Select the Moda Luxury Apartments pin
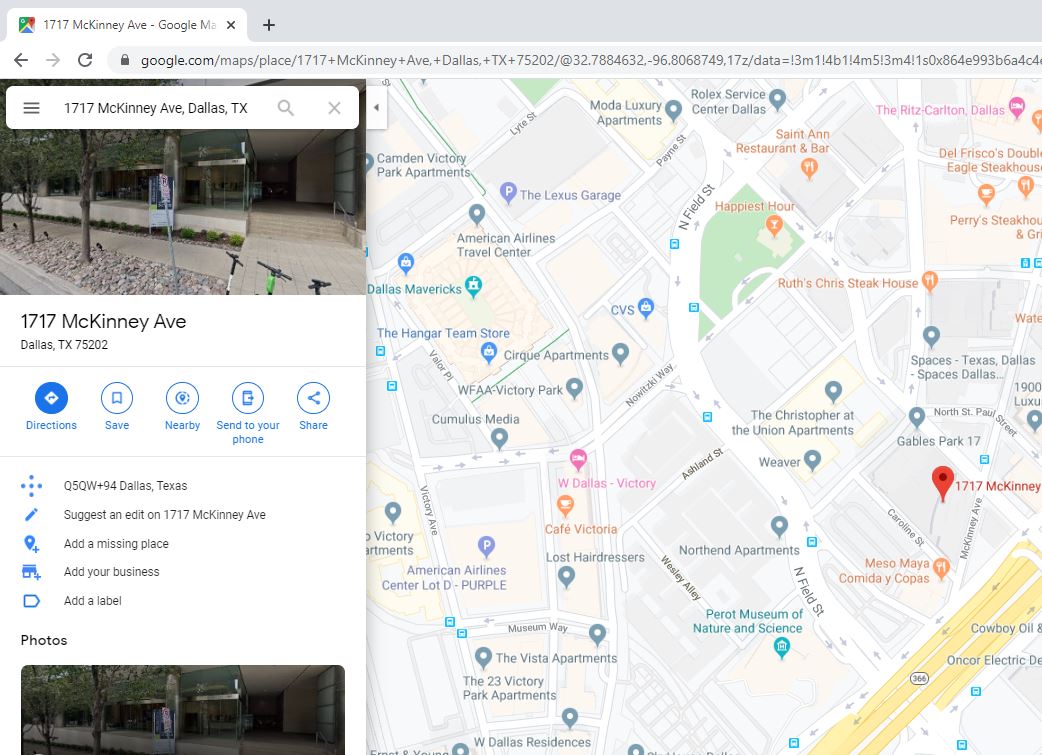Image resolution: width=1042 pixels, height=755 pixels. pos(673,110)
